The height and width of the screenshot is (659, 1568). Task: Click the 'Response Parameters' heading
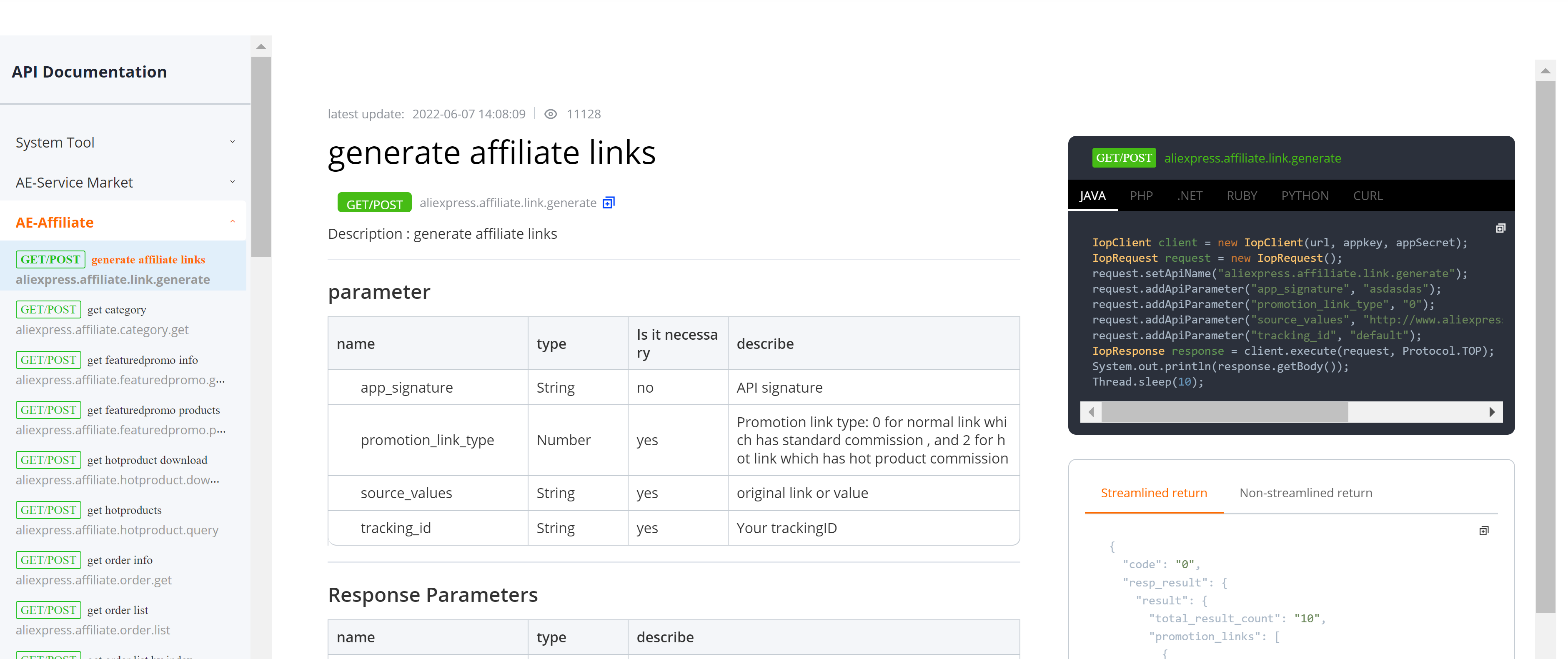pos(433,594)
